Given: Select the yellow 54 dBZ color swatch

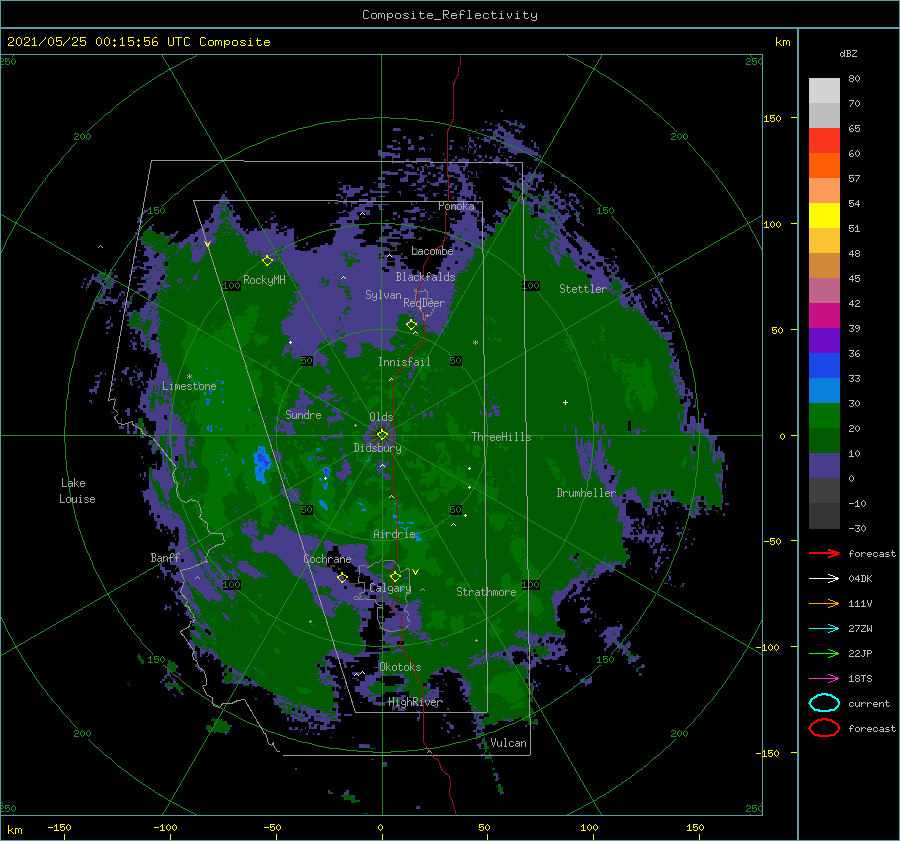Looking at the screenshot, I should pos(824,215).
